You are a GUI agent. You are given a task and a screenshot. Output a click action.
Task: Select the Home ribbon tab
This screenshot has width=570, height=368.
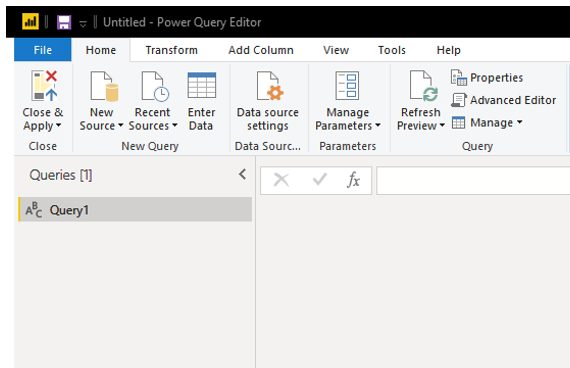point(101,50)
